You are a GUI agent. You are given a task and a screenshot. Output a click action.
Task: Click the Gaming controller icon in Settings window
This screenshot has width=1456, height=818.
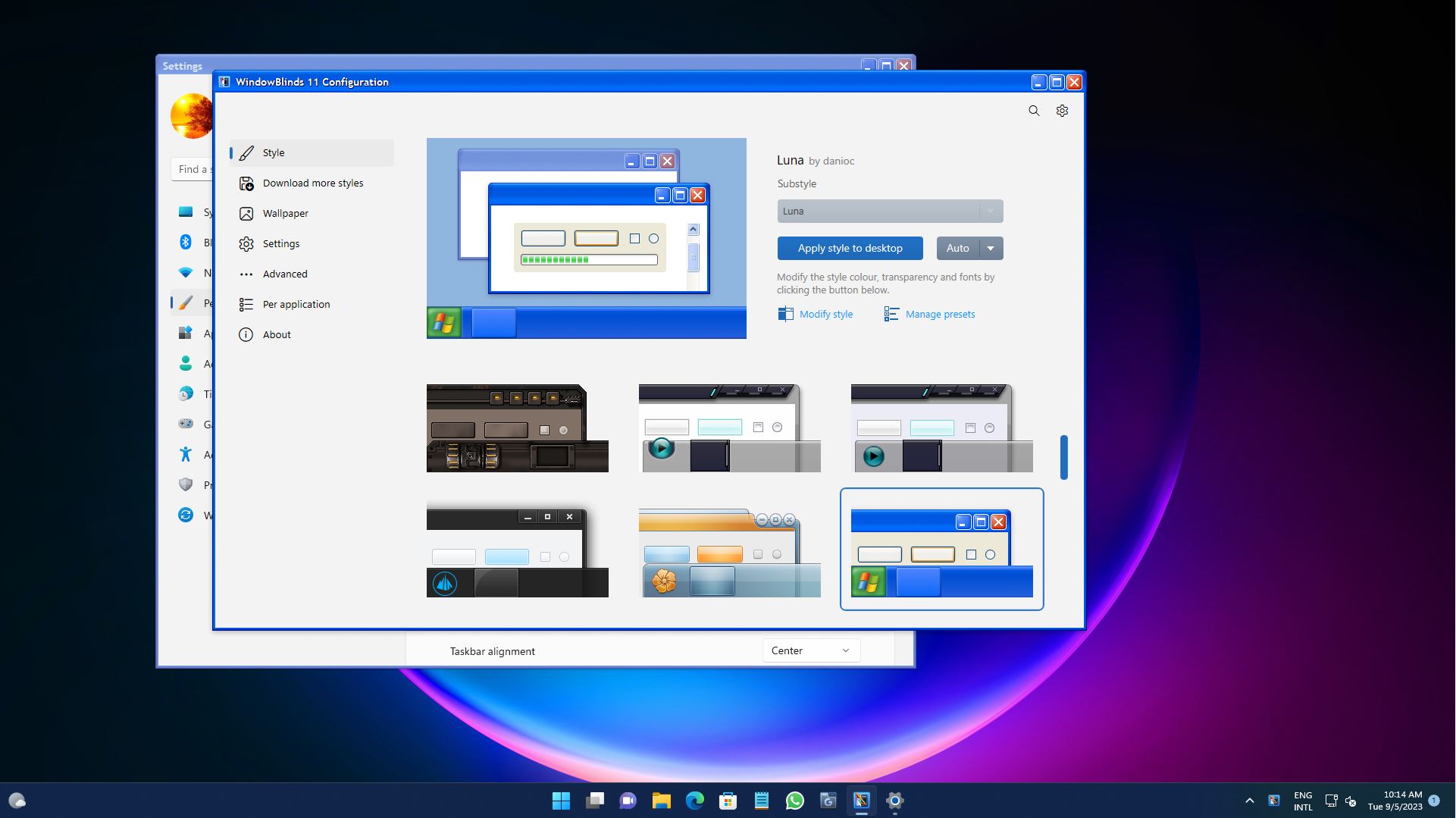pos(186,425)
